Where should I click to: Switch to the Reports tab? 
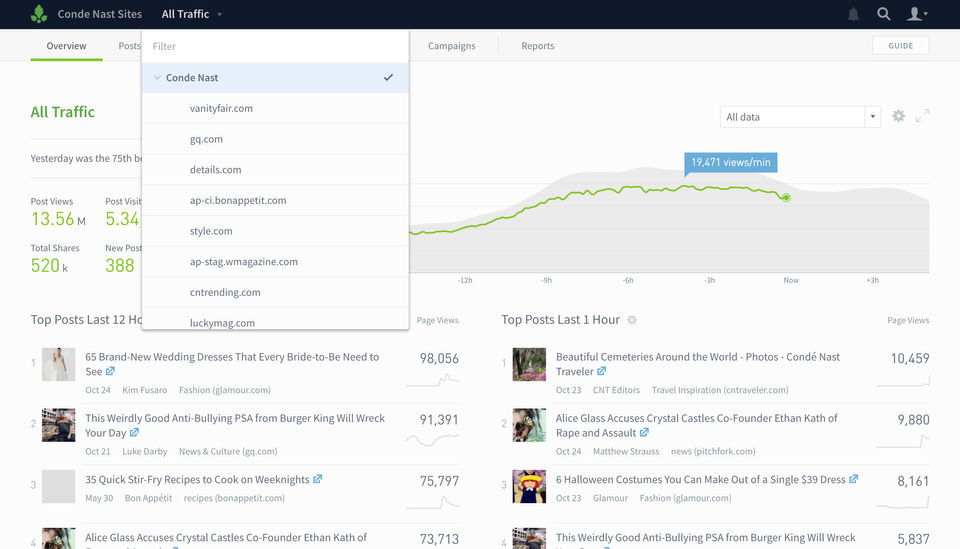[538, 46]
